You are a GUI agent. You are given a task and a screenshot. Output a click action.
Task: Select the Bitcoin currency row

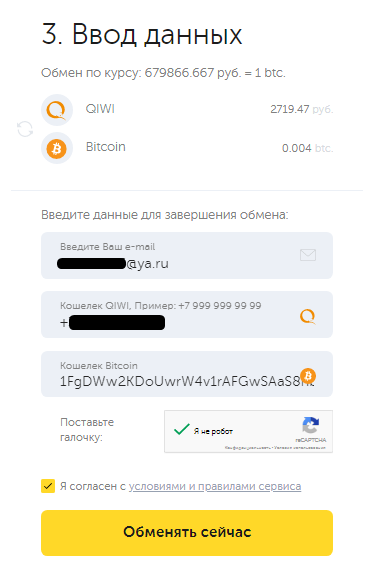tap(187, 148)
